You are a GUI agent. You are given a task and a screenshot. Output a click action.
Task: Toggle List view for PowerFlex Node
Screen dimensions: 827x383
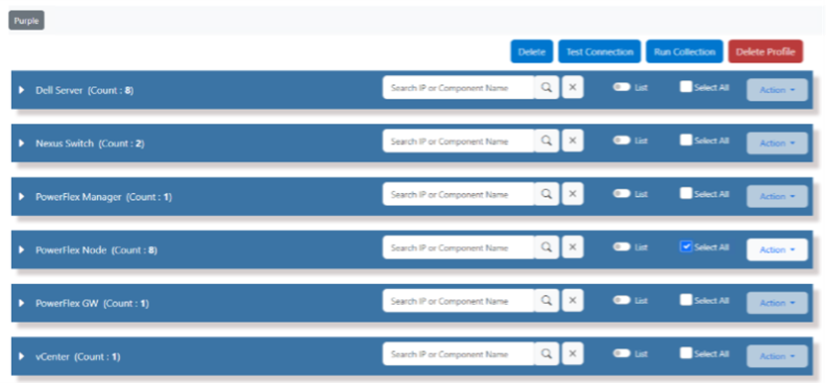[x=622, y=247]
